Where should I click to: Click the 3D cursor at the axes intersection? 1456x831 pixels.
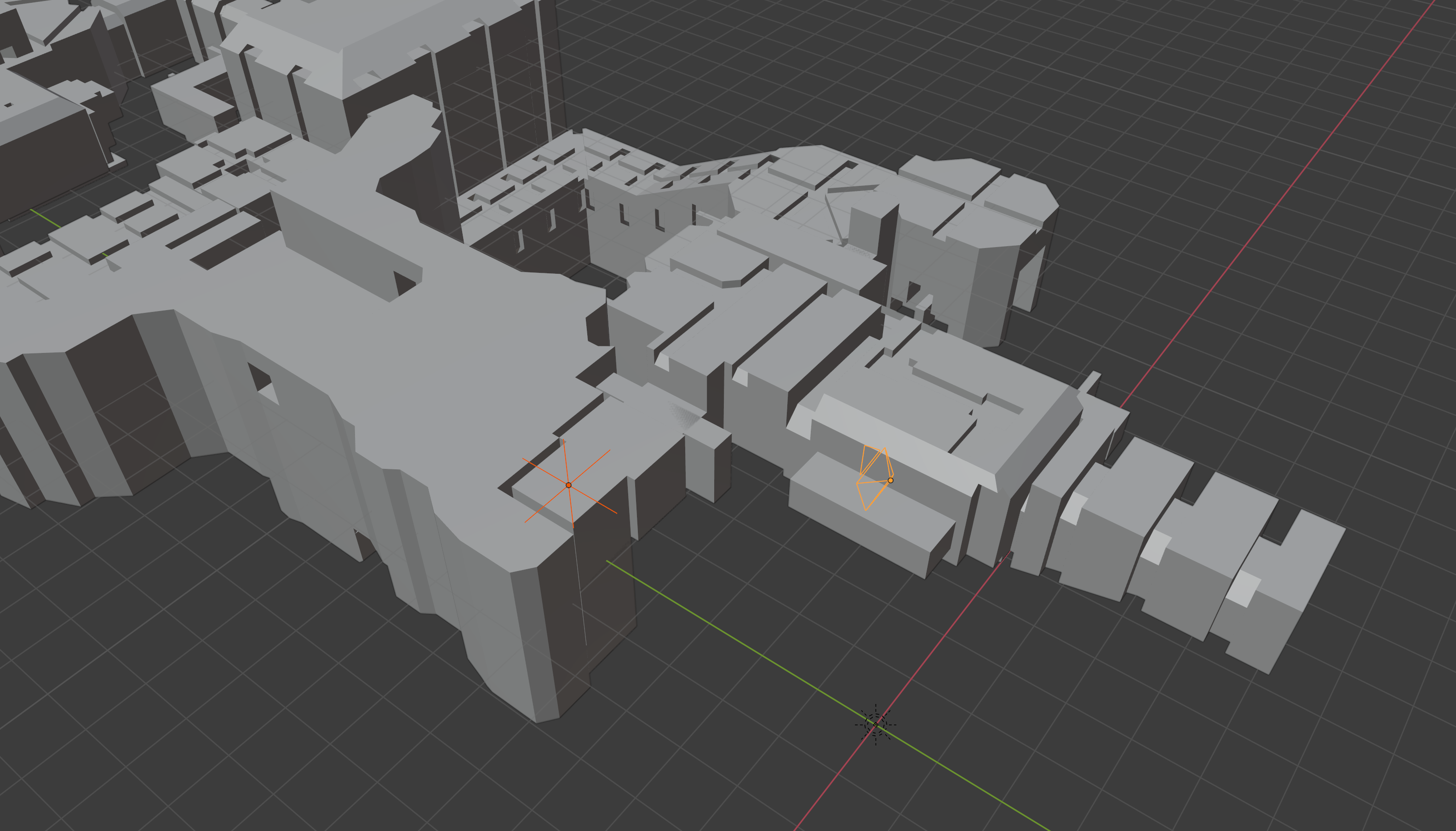[x=876, y=725]
